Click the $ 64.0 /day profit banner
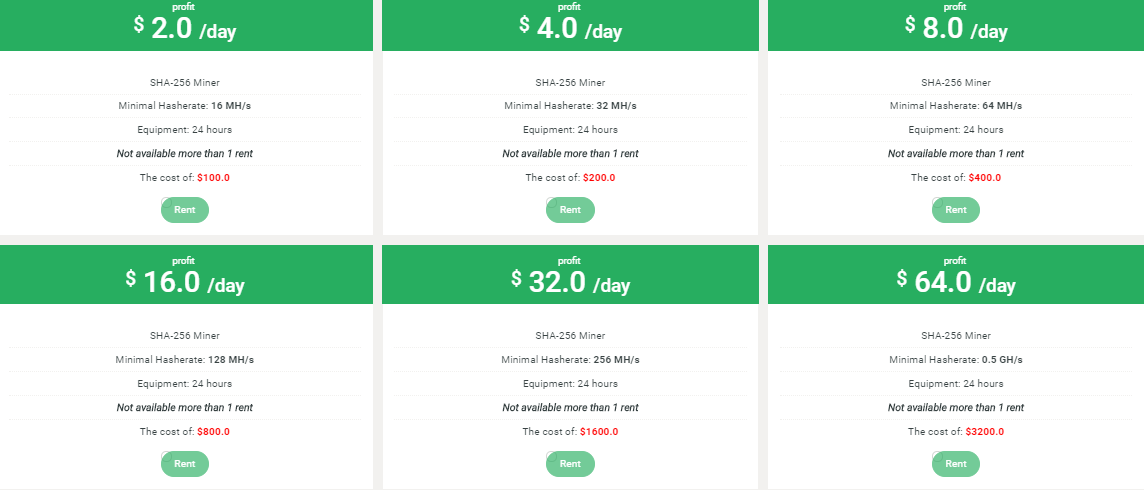 coord(956,281)
